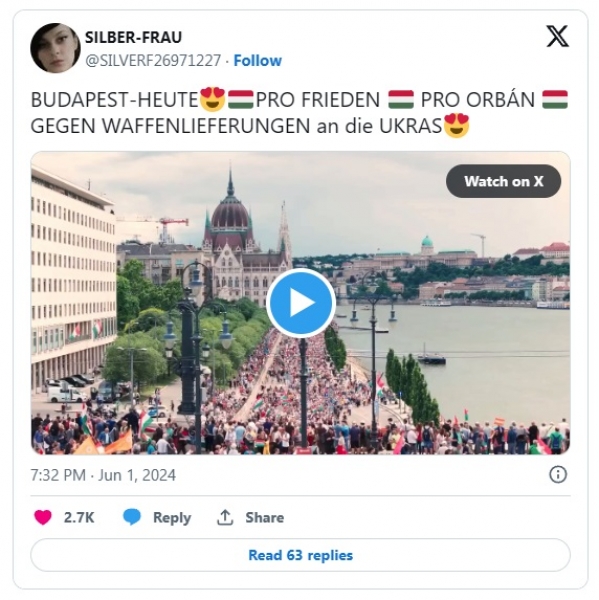Viewport: 599px width, 600px height.
Task: Follow the SILBER-FRAU account
Action: pos(258,60)
